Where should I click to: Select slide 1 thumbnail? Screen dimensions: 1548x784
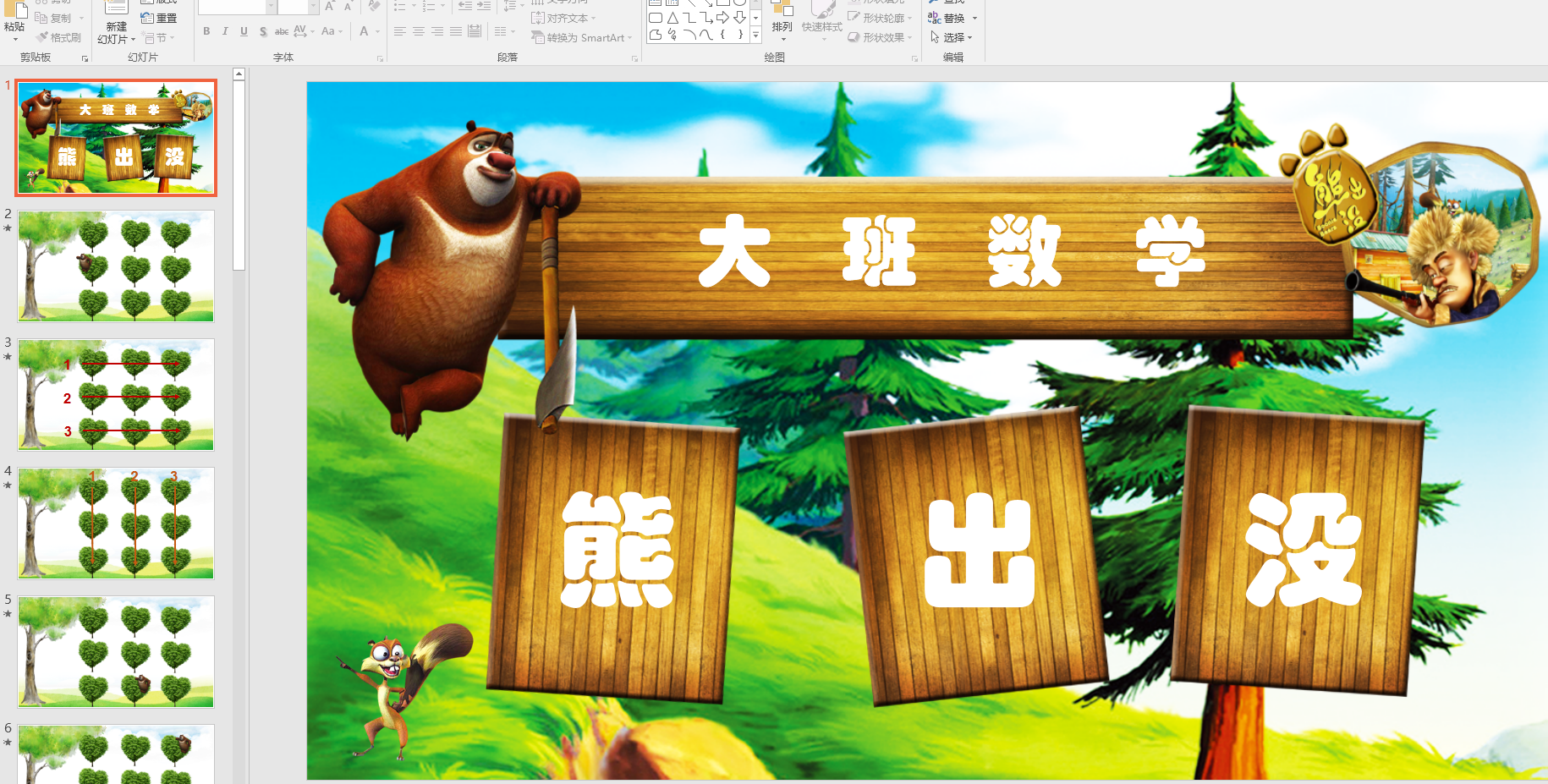point(117,138)
